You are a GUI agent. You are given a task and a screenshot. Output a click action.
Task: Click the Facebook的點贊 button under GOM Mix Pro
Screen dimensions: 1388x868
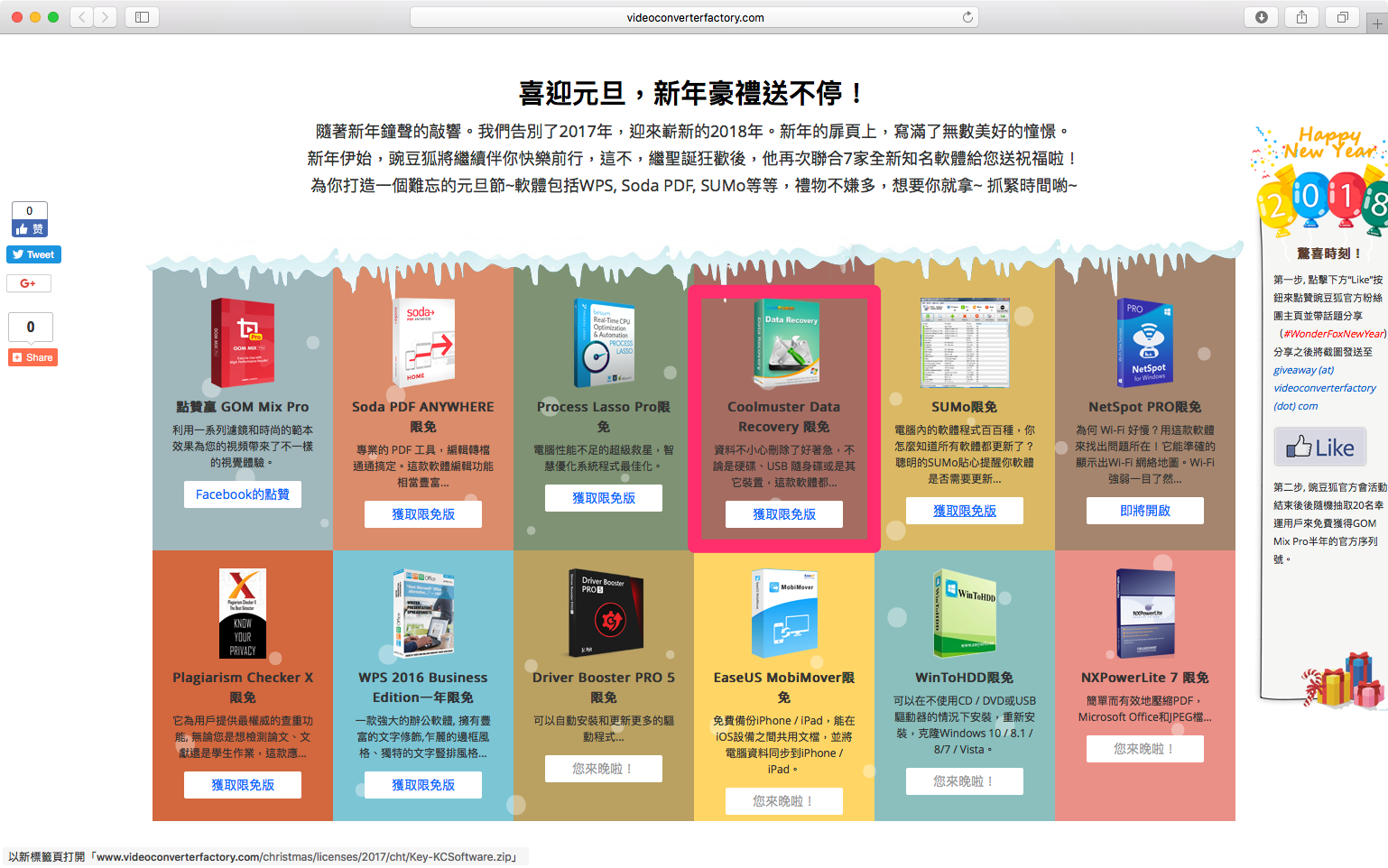(x=243, y=494)
